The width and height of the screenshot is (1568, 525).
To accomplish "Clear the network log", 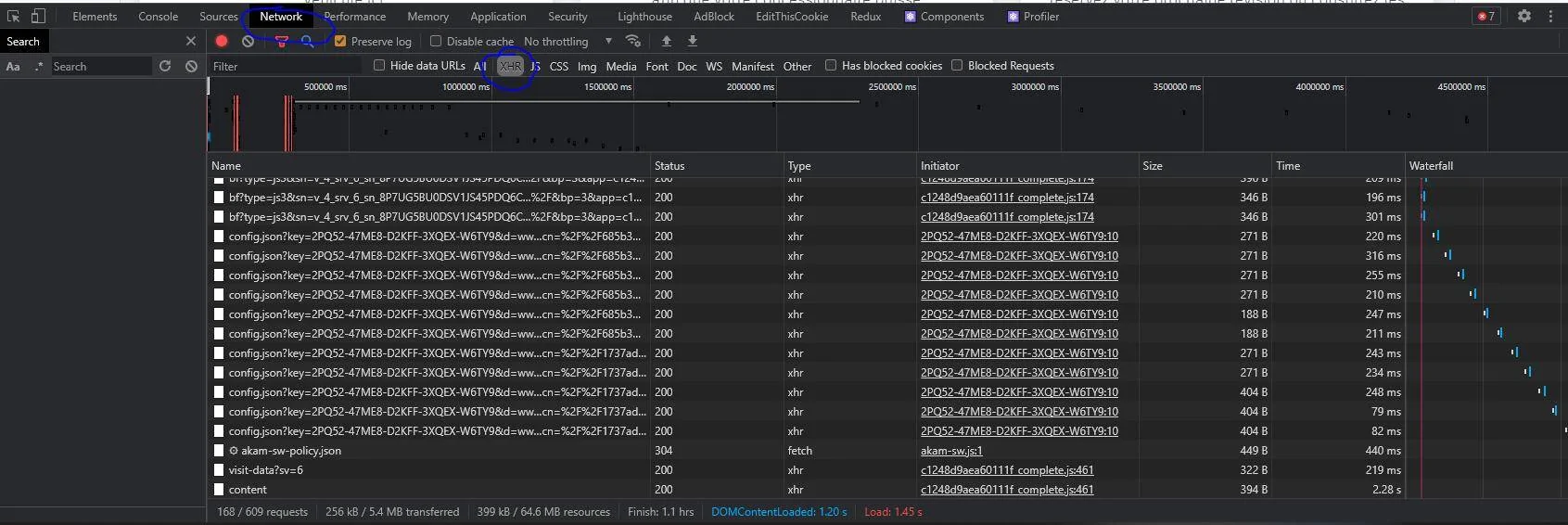I will 248,41.
